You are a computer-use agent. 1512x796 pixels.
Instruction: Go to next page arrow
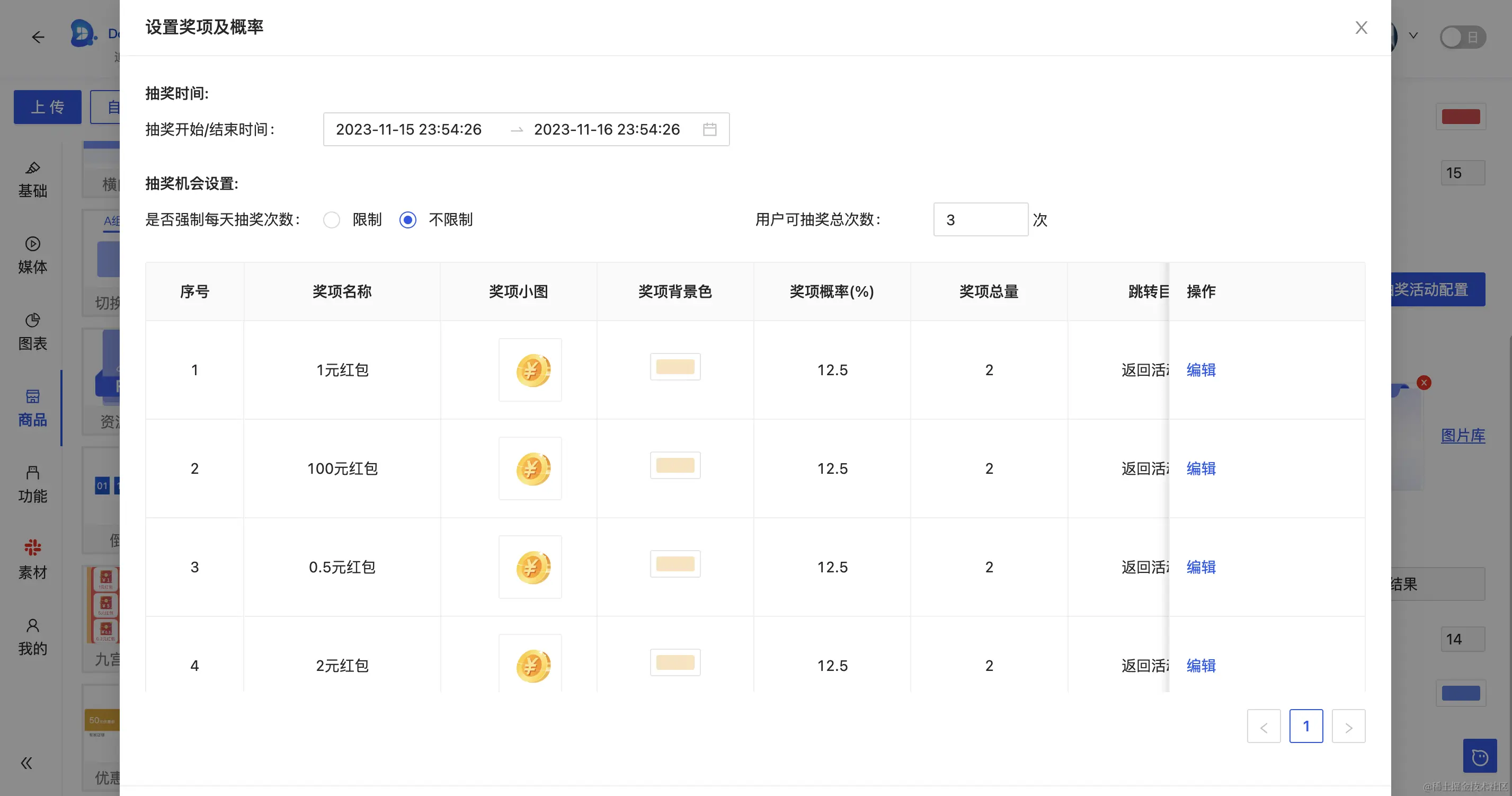(1348, 727)
